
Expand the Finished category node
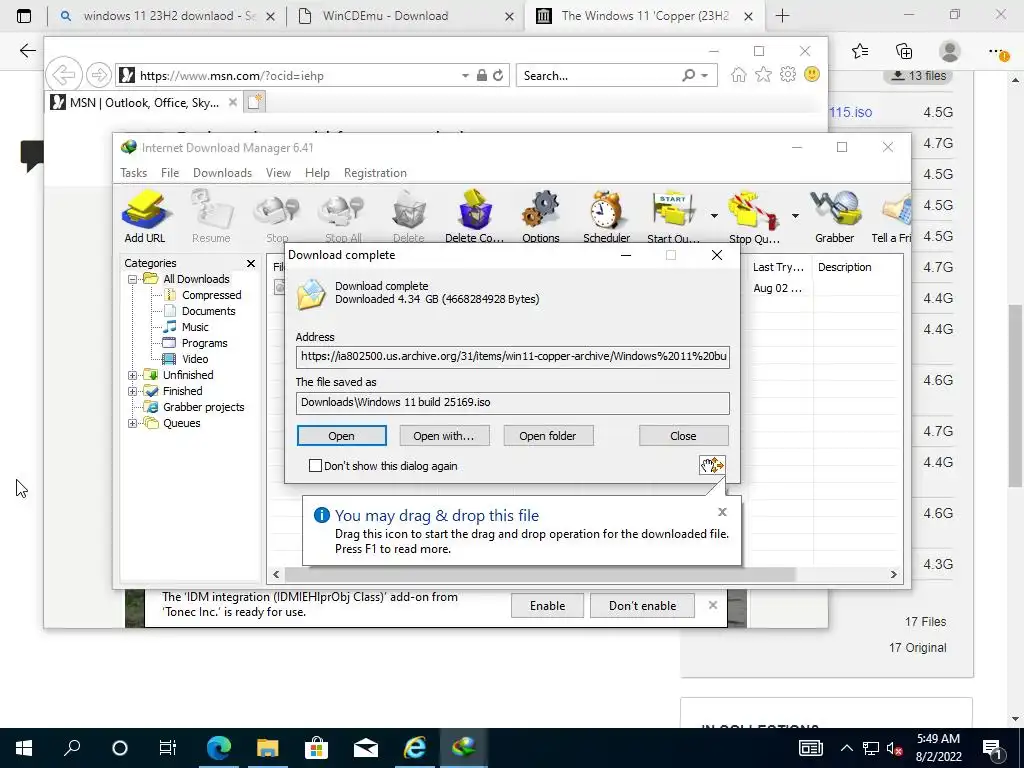(x=133, y=391)
